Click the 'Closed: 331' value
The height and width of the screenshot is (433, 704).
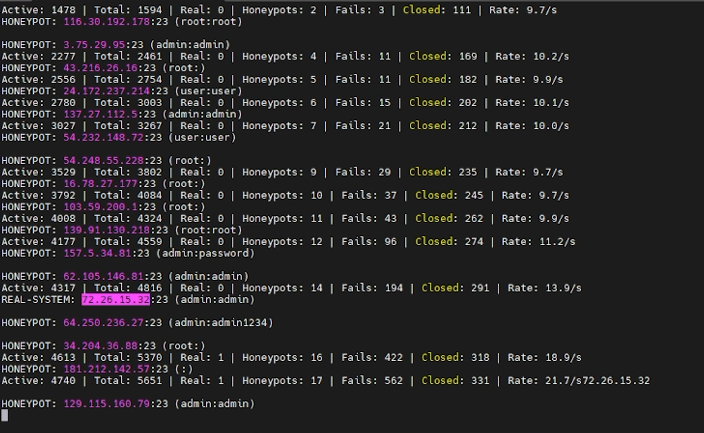pyautogui.click(x=455, y=381)
